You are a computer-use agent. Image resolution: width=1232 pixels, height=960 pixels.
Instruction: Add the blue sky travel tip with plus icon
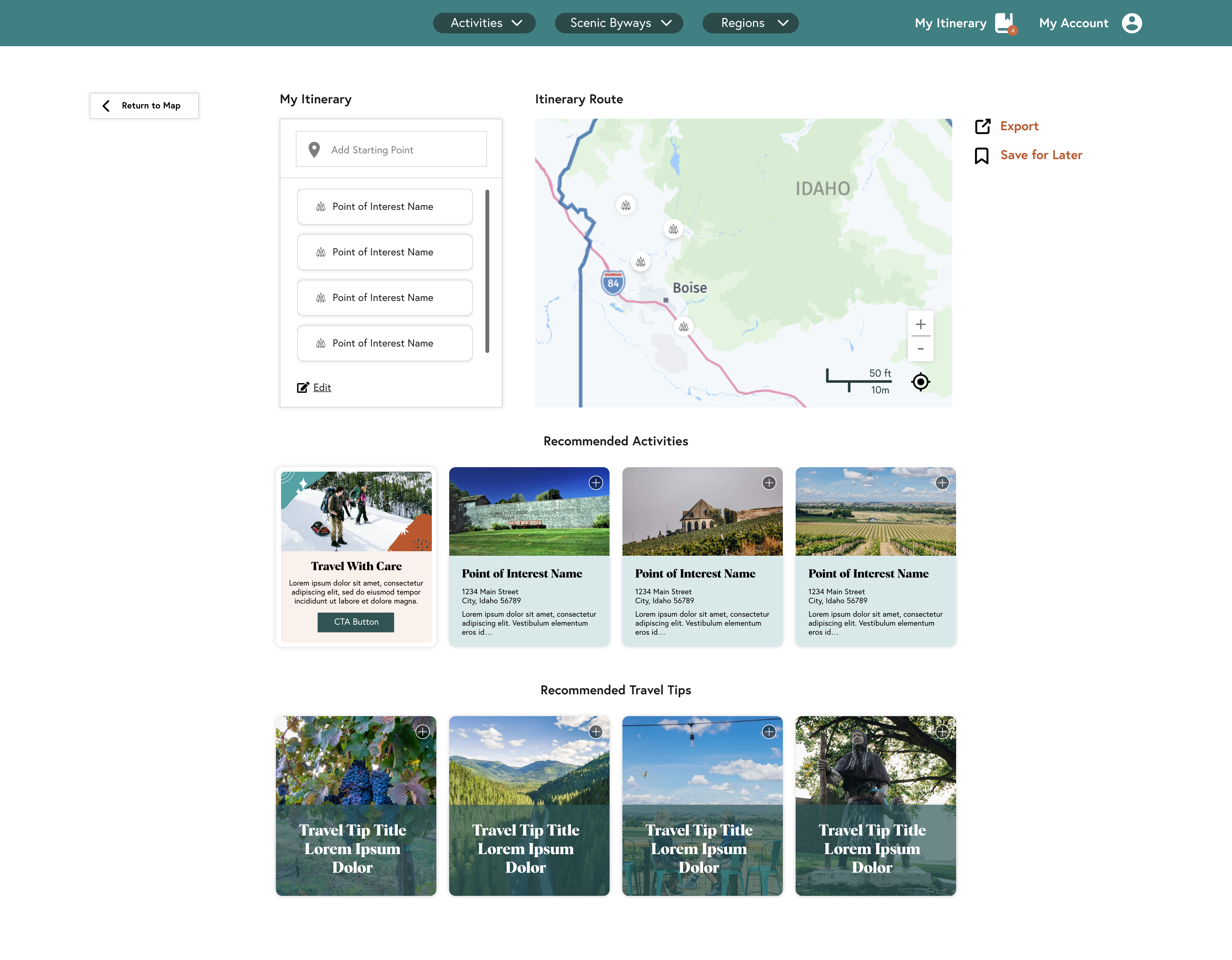point(769,732)
